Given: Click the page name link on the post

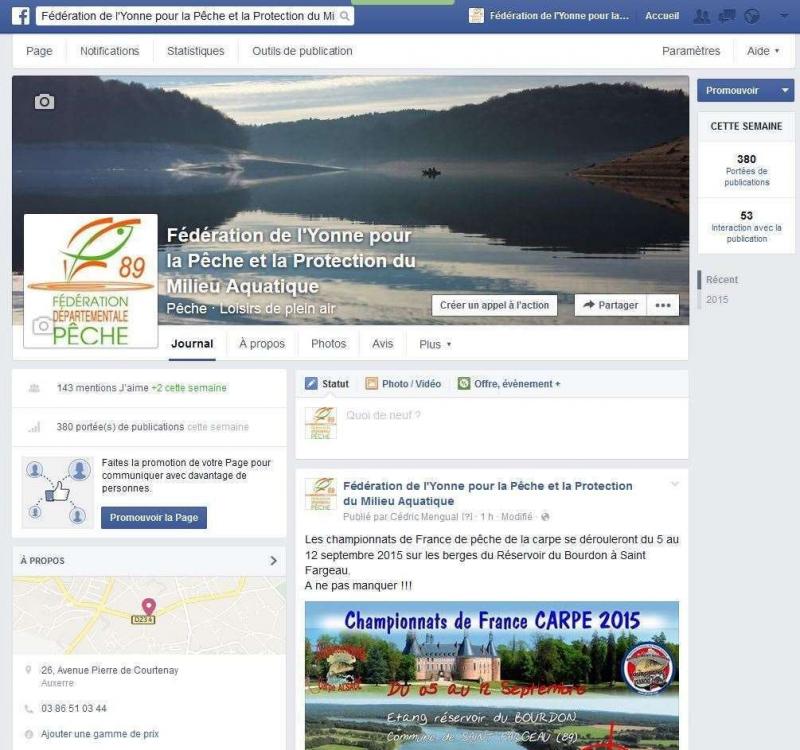Looking at the screenshot, I should 487,493.
